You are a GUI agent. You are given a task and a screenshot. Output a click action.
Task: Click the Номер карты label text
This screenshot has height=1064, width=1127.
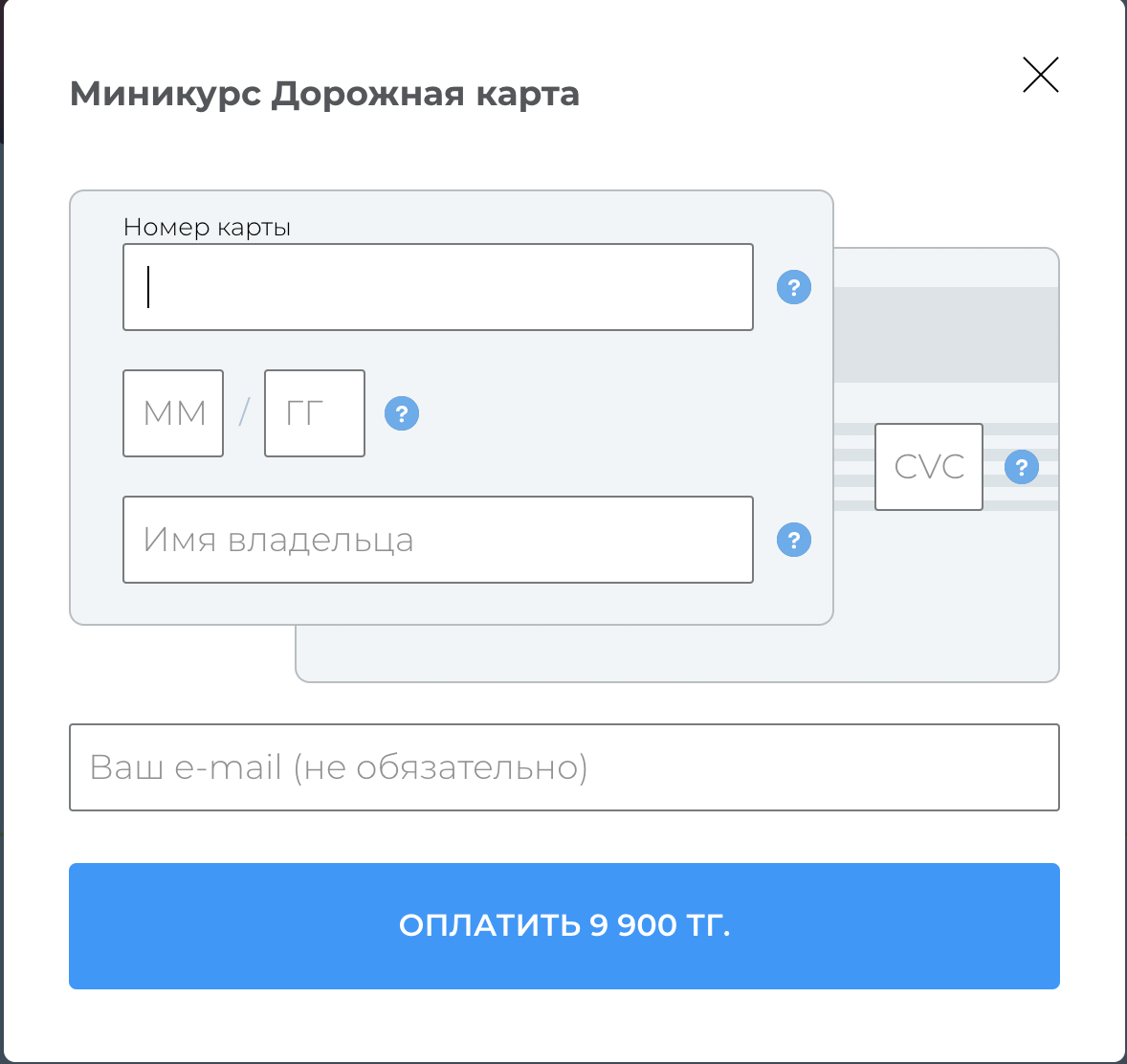tap(207, 228)
